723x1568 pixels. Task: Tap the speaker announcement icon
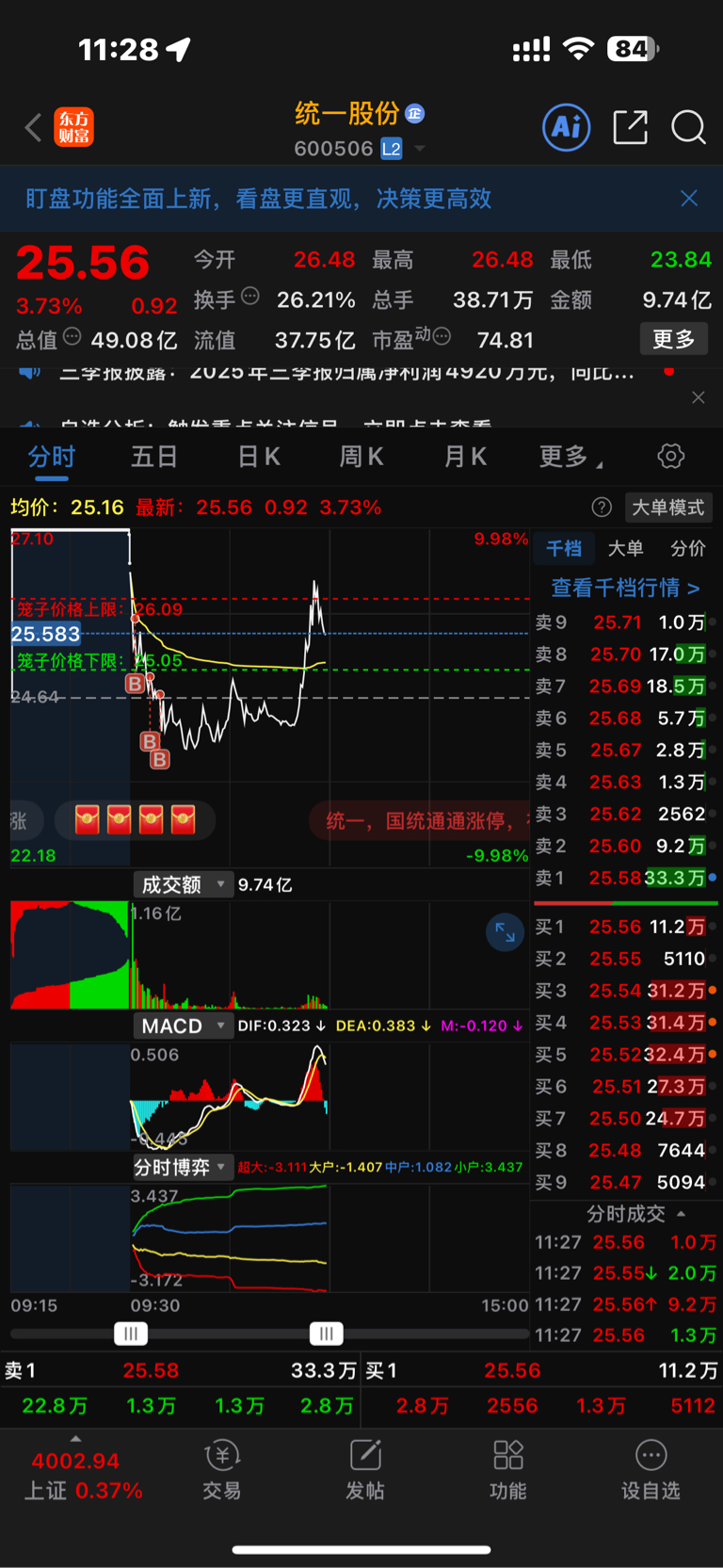[x=30, y=372]
